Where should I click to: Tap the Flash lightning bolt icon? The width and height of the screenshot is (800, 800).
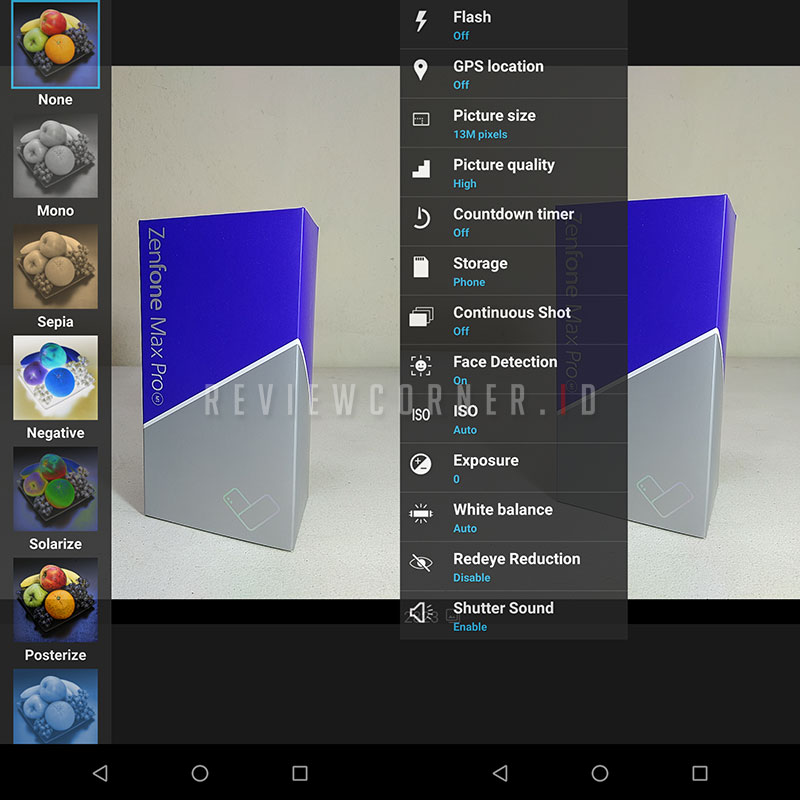(421, 21)
